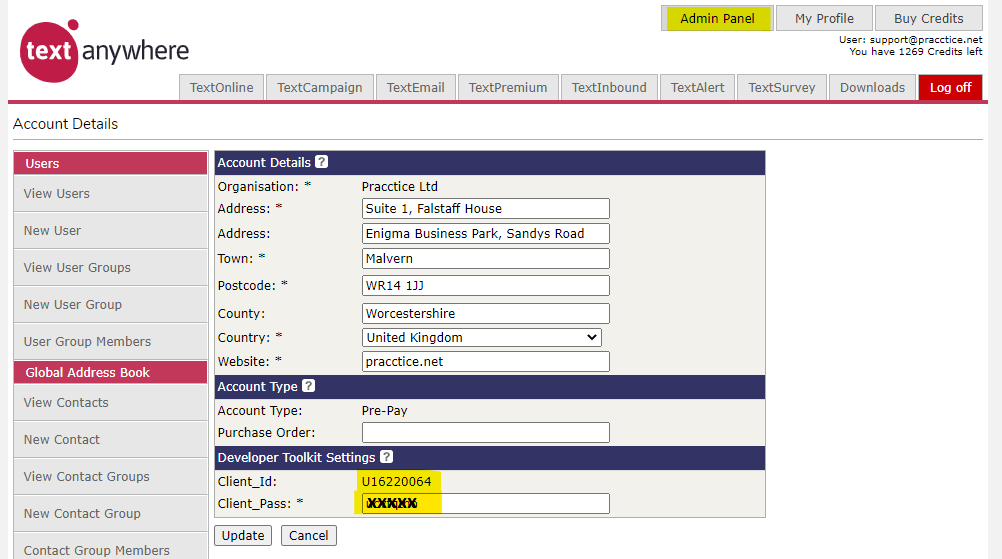The image size is (1002, 559).
Task: Click the user email support@pracctice.net
Action: 926,40
